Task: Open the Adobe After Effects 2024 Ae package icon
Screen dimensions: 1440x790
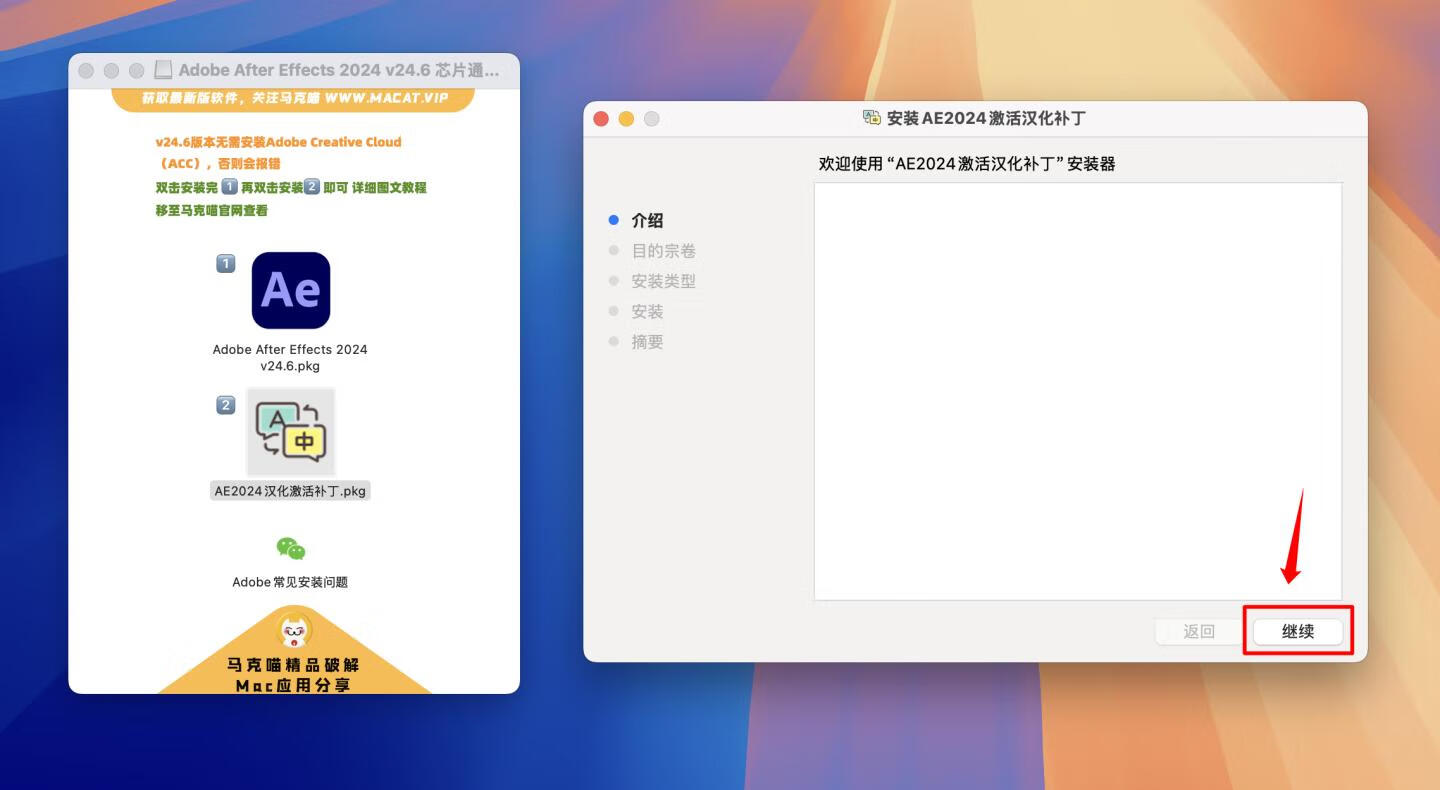Action: (x=291, y=290)
